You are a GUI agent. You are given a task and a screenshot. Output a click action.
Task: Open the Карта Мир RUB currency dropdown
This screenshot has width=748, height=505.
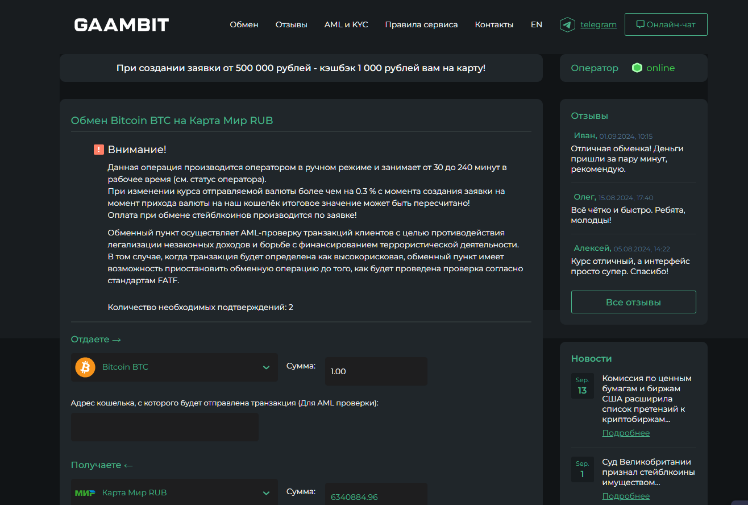tap(174, 492)
